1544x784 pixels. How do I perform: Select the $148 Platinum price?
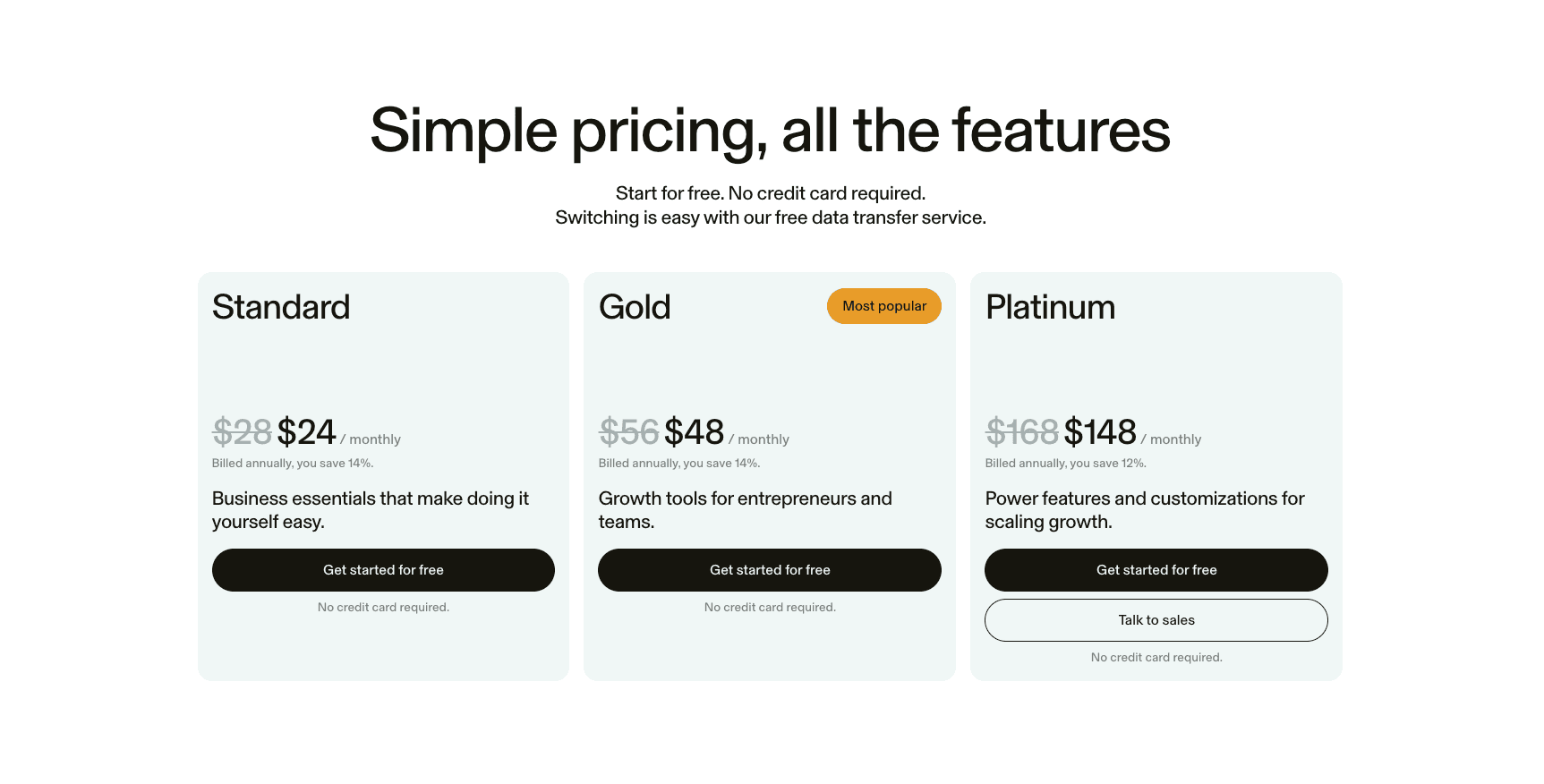(1100, 433)
